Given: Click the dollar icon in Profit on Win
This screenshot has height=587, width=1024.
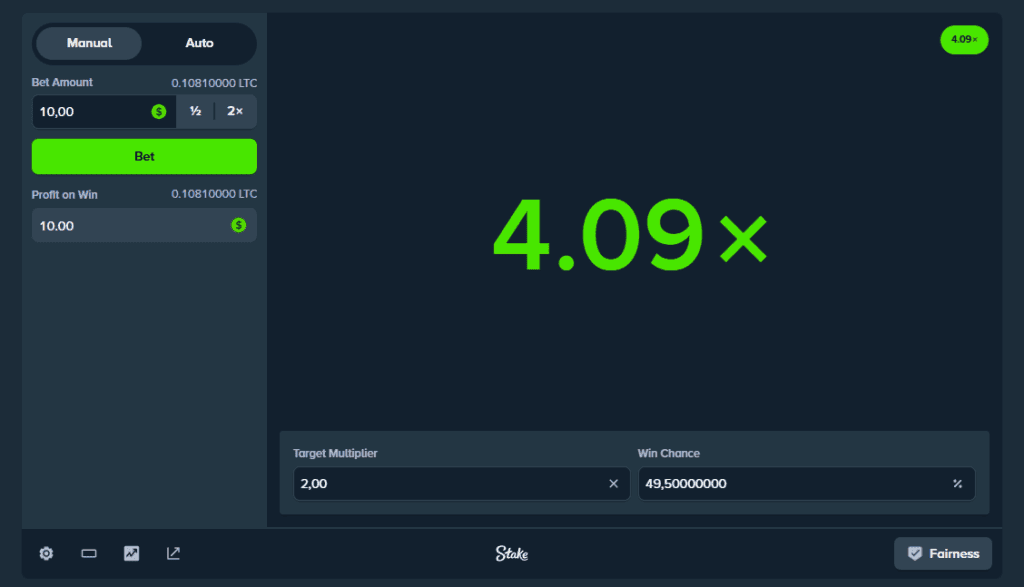Looking at the screenshot, I should (x=238, y=225).
